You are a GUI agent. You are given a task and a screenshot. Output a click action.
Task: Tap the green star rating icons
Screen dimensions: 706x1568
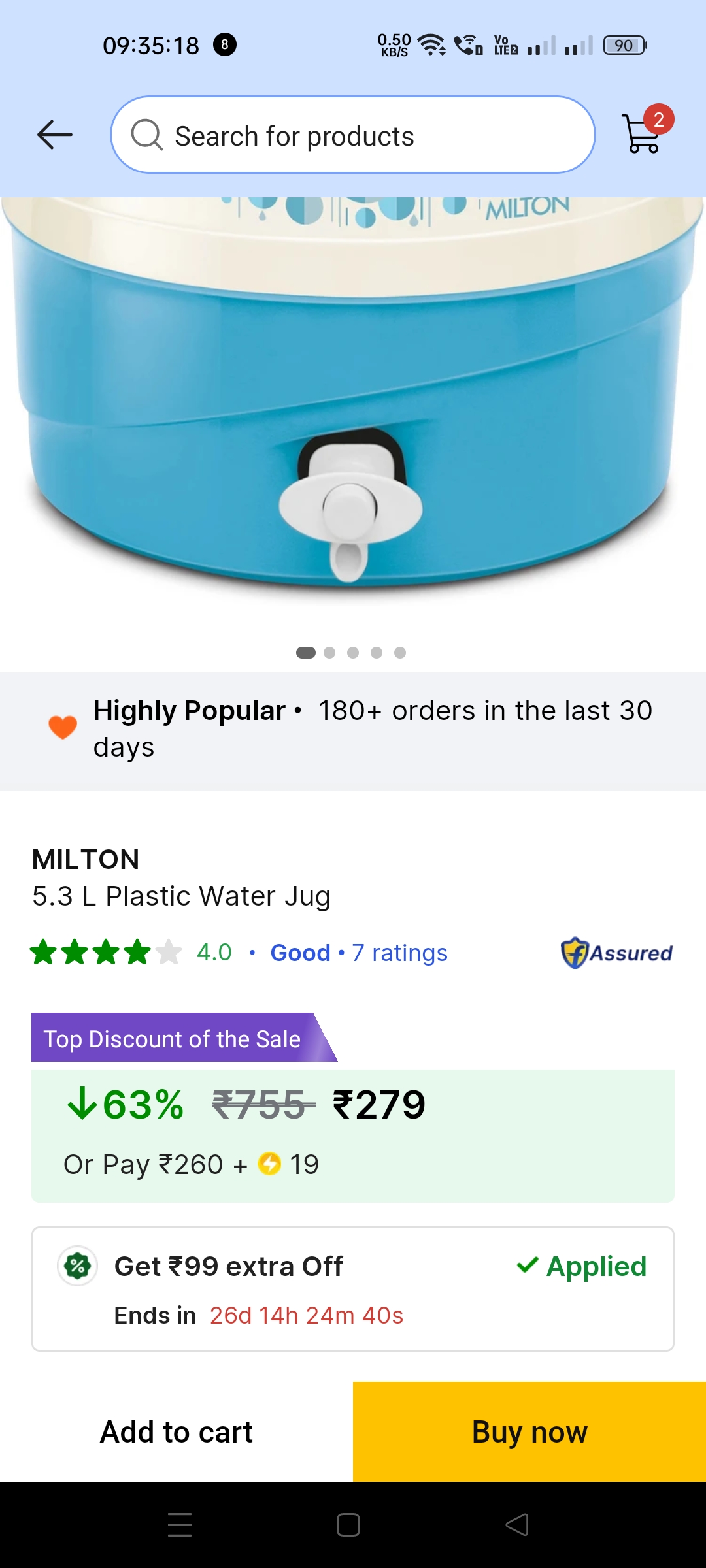[x=106, y=953]
